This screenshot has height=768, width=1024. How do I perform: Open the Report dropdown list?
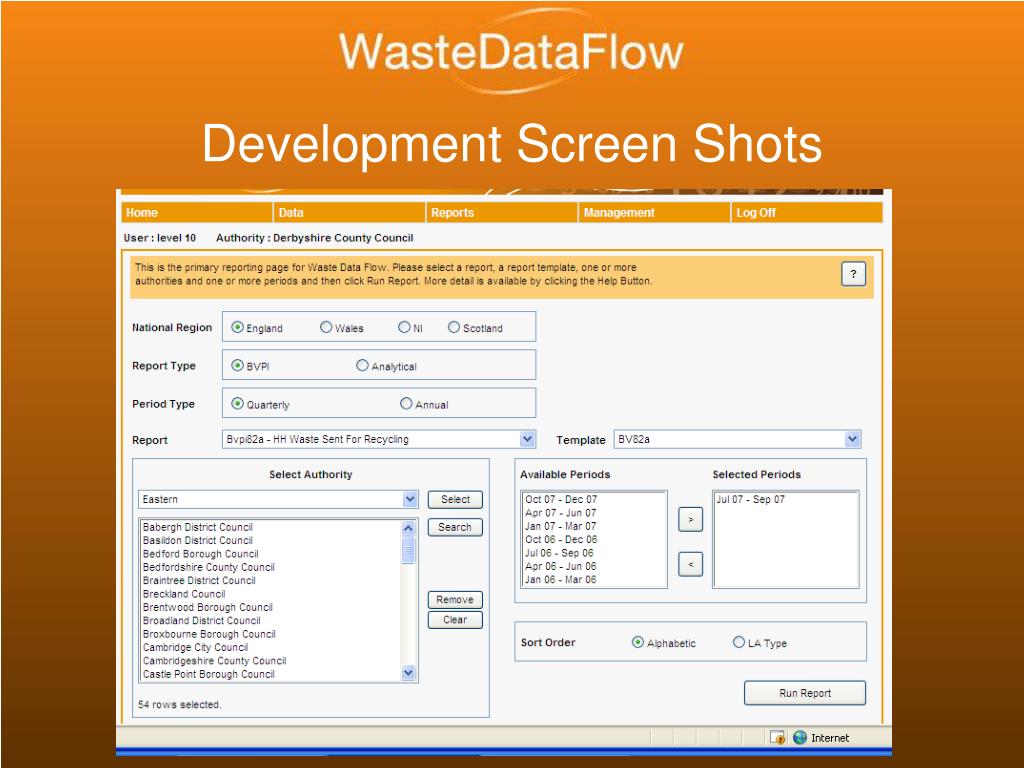click(528, 440)
